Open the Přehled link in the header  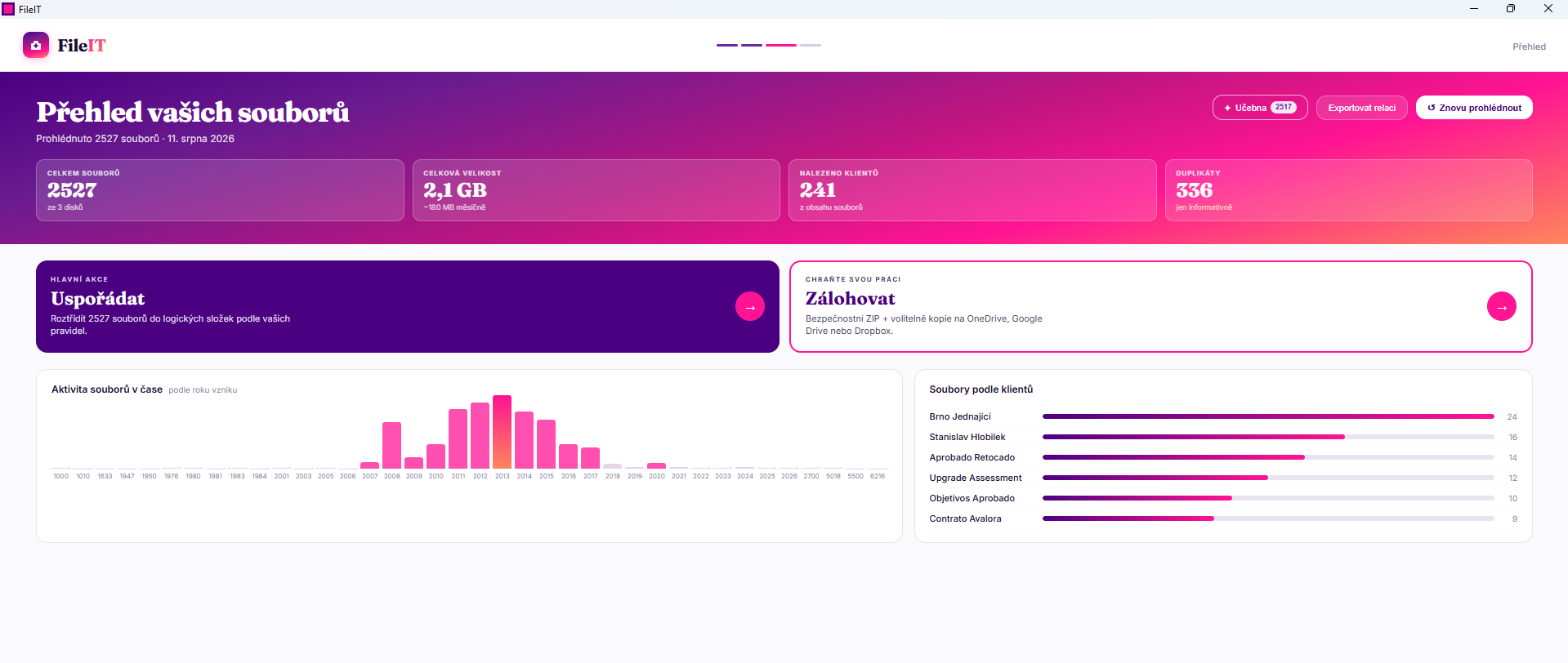coord(1530,47)
